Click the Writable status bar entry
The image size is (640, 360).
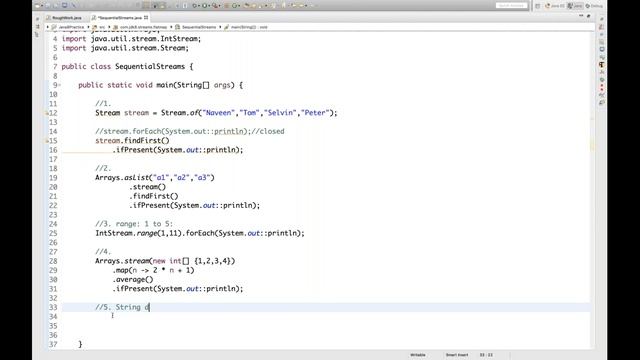[418, 355]
